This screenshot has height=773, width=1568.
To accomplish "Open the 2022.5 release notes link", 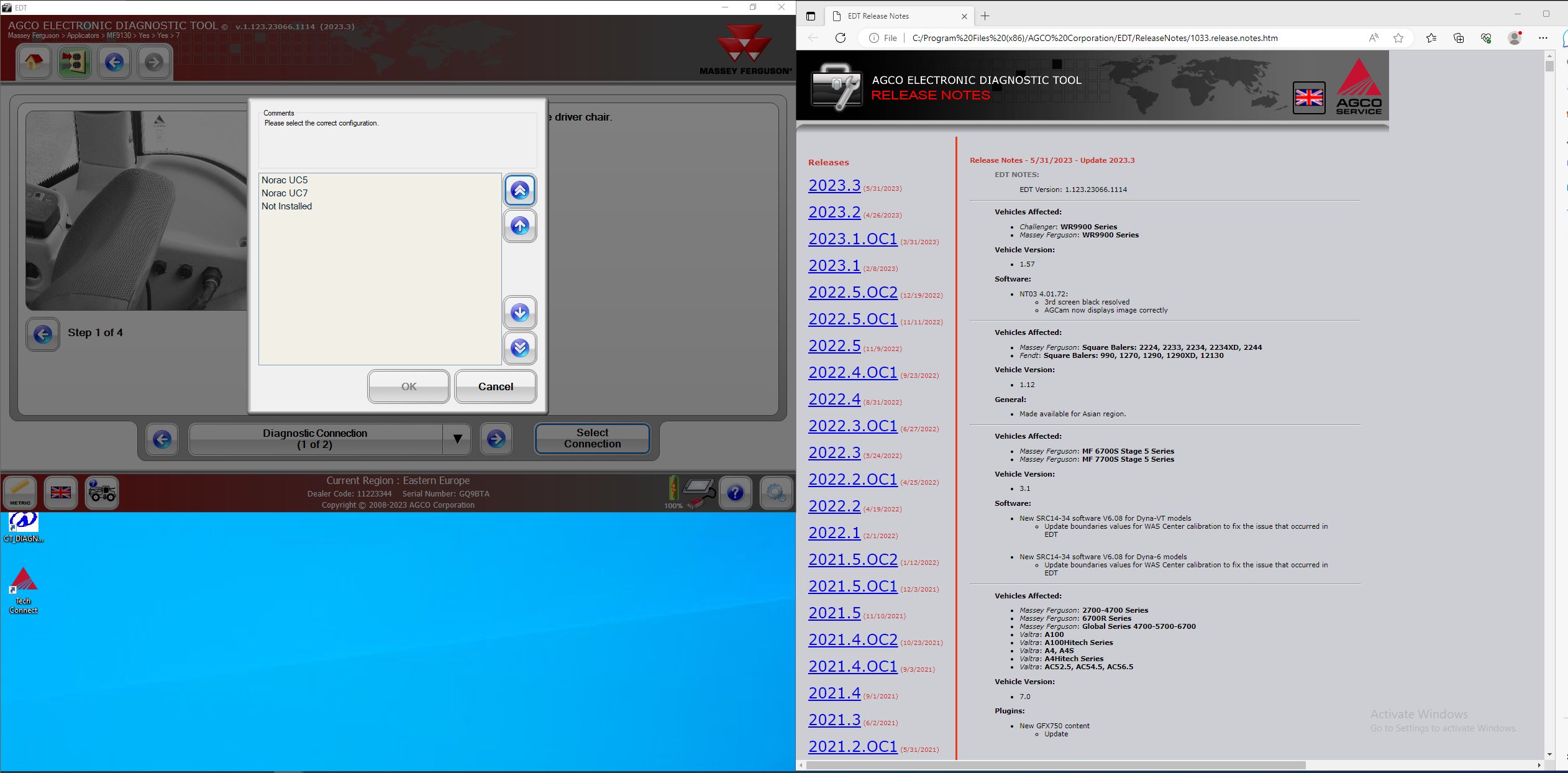I will (x=834, y=345).
